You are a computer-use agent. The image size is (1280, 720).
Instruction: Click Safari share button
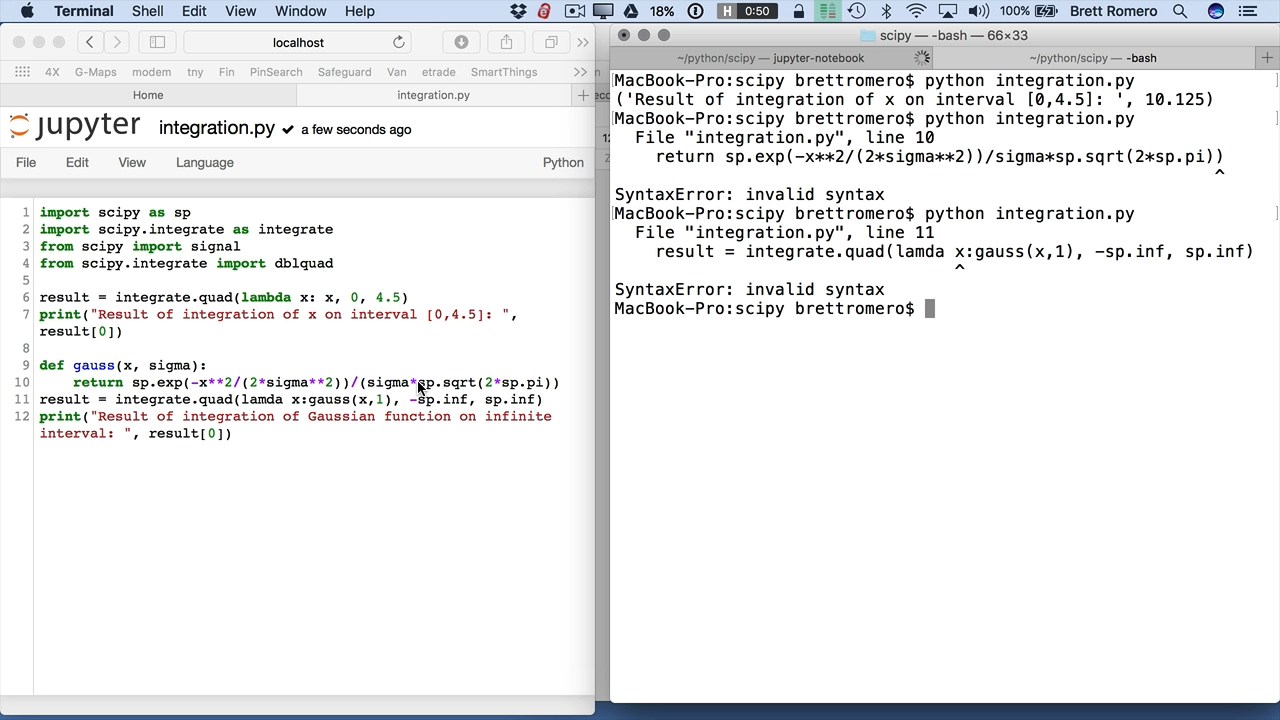tap(506, 42)
